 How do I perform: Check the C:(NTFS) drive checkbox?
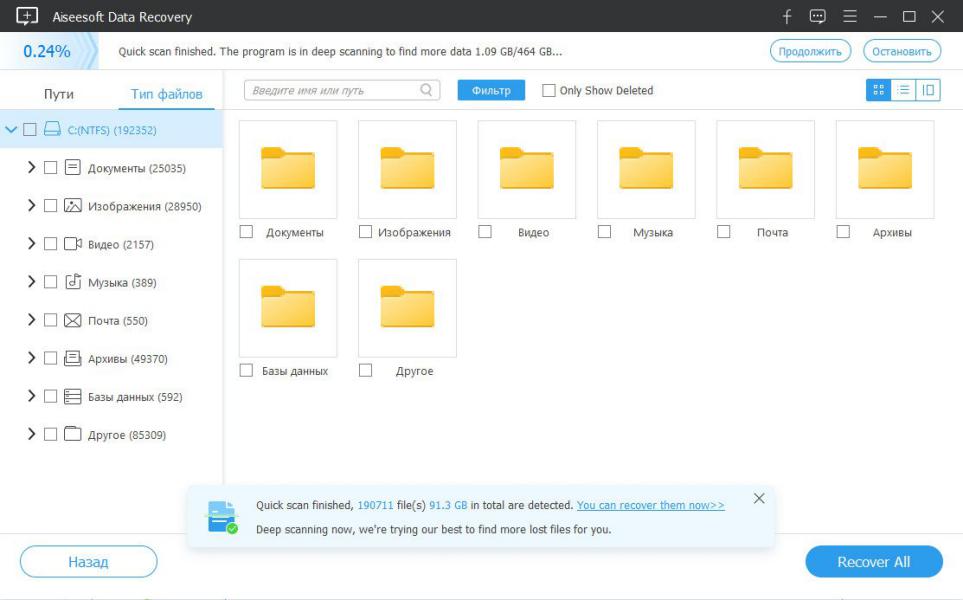coord(29,130)
